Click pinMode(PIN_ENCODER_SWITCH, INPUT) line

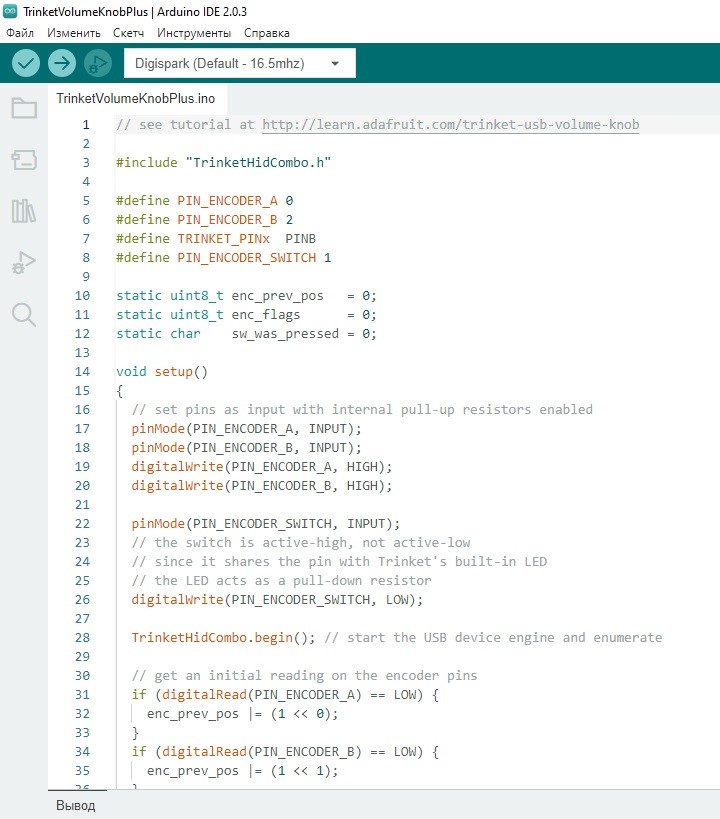tap(265, 524)
